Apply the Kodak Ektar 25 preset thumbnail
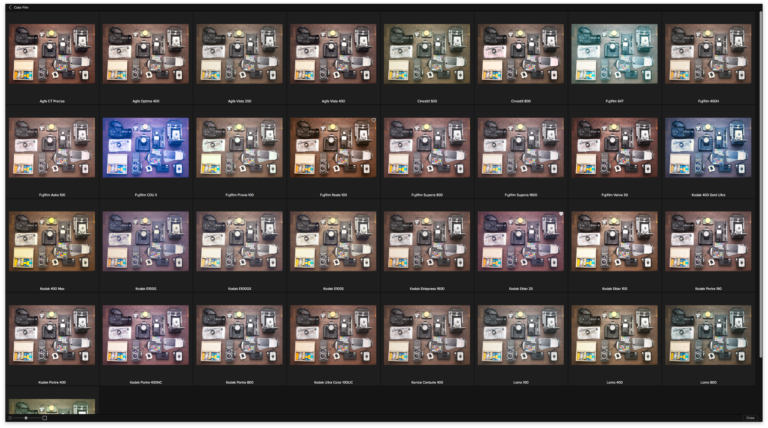768x428 pixels. [x=521, y=241]
